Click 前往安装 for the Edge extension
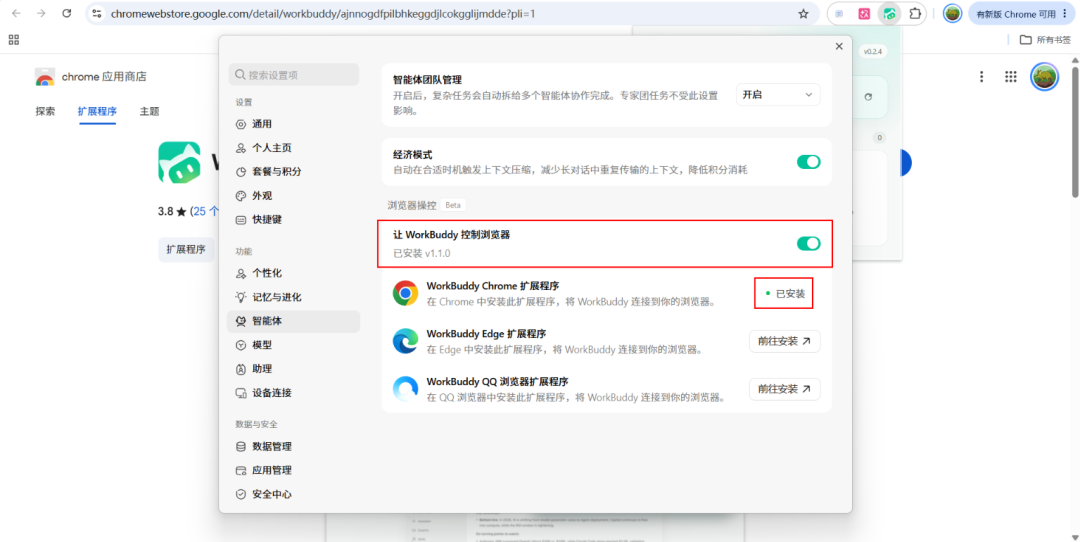This screenshot has height=542, width=1080. [785, 341]
